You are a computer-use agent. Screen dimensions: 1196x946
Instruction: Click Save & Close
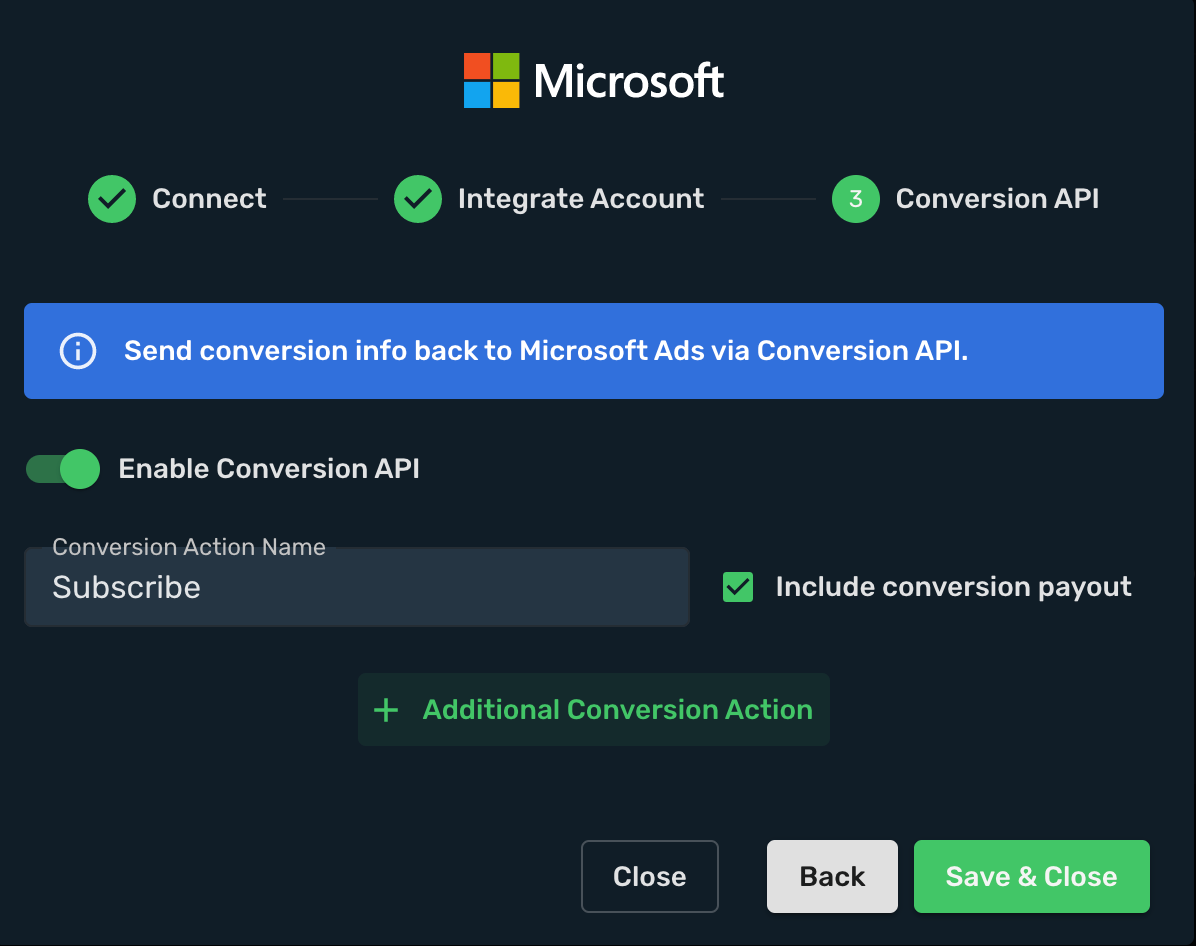coord(1031,877)
